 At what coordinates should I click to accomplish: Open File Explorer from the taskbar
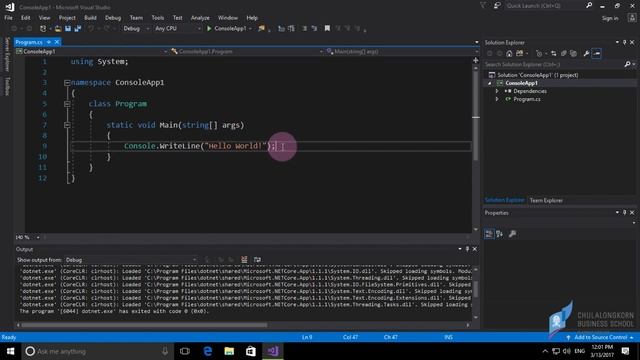coord(229,351)
